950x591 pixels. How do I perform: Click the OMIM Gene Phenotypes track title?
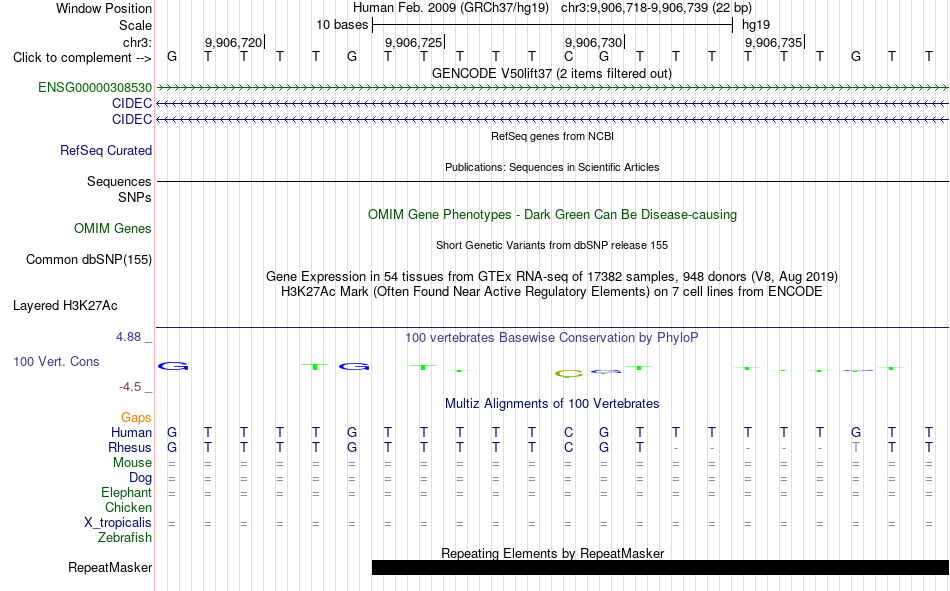coord(552,215)
